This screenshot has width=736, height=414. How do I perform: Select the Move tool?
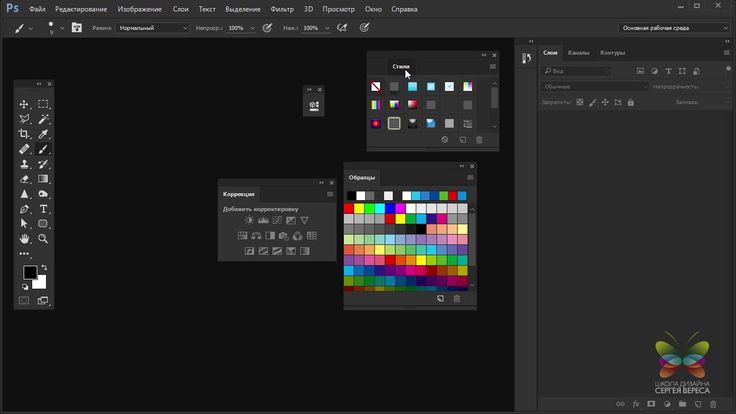tap(25, 104)
